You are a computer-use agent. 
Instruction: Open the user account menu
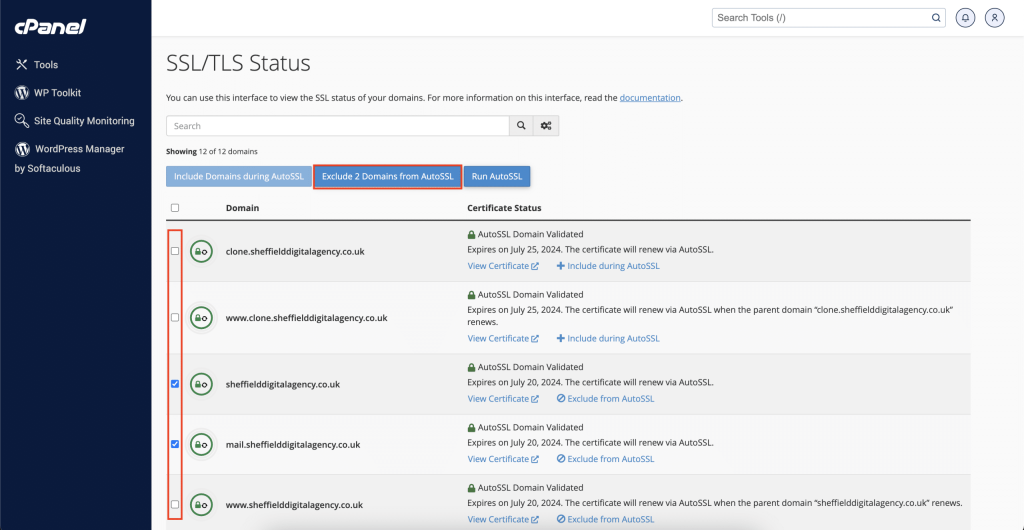995,18
